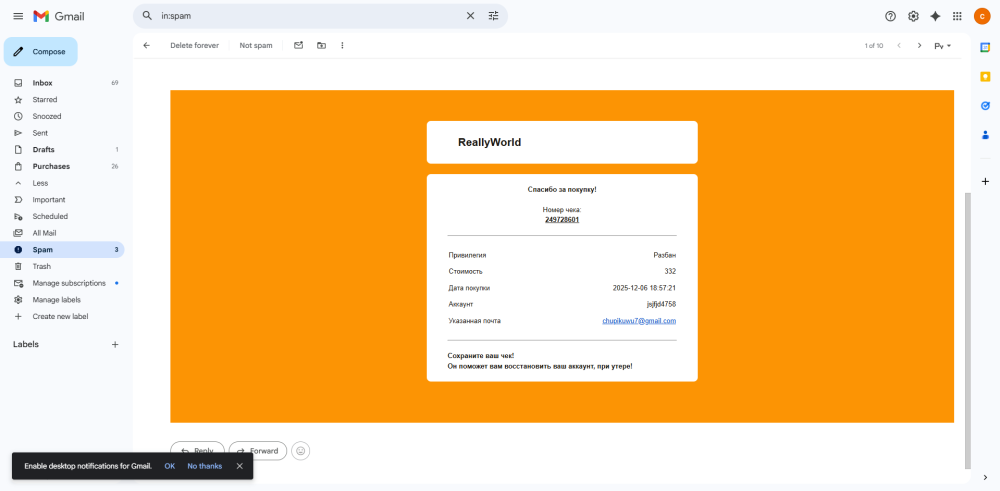Screen dimensions: 1000x491
Task: Open the Google account avatar
Action: tap(982, 17)
